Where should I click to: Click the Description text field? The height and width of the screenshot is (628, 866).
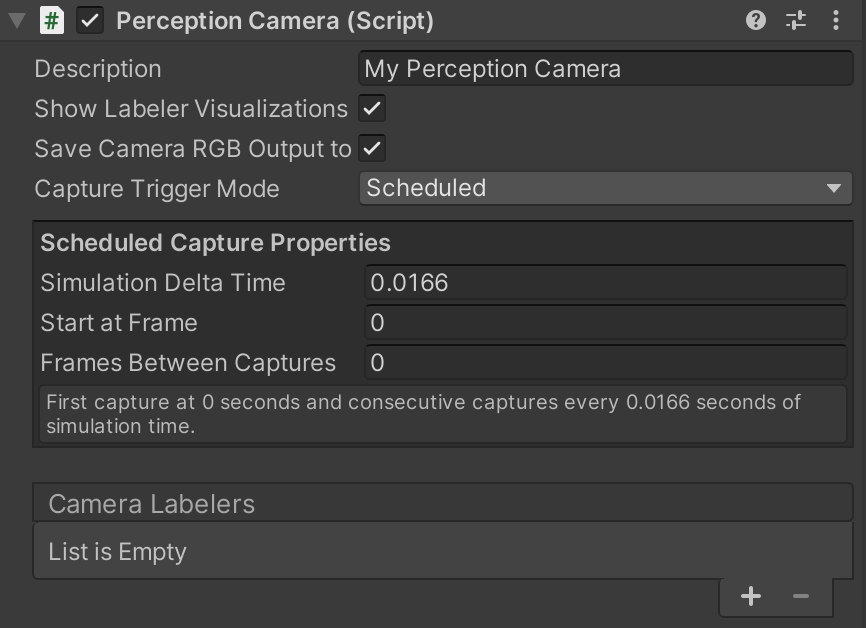point(605,69)
